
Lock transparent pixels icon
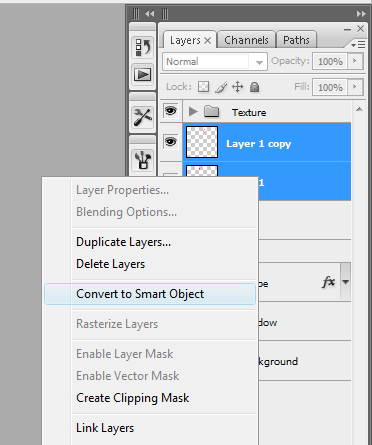[203, 87]
